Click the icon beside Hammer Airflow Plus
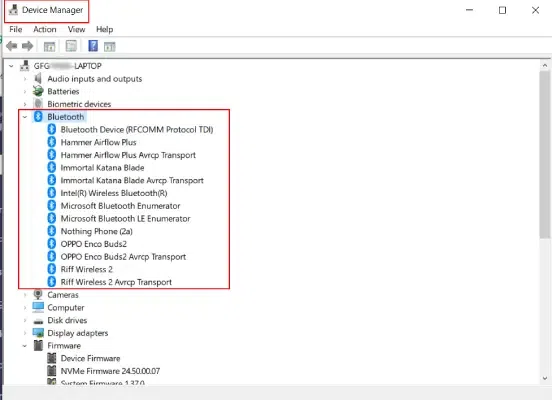 point(52,142)
